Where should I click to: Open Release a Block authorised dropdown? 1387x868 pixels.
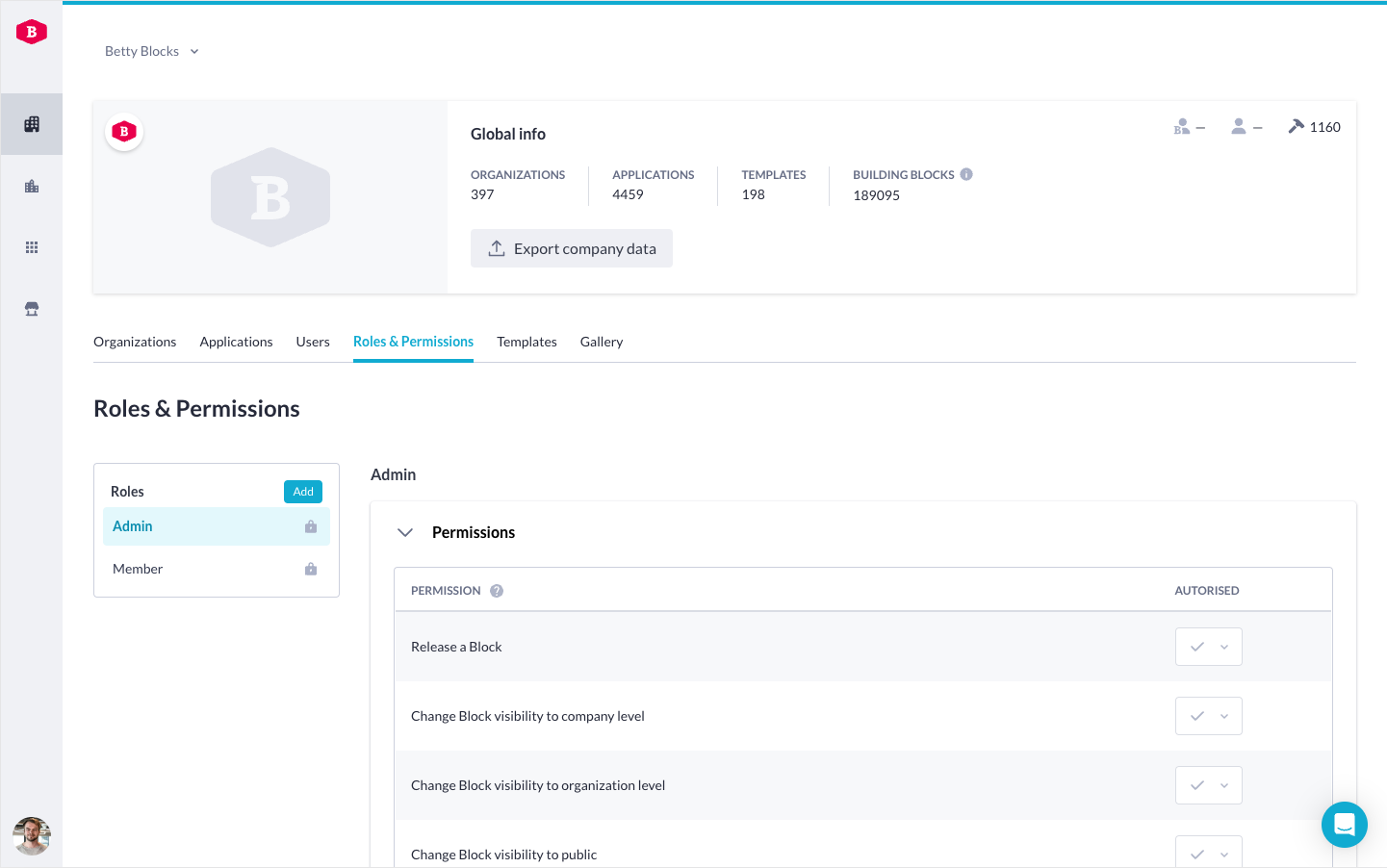tap(1209, 647)
